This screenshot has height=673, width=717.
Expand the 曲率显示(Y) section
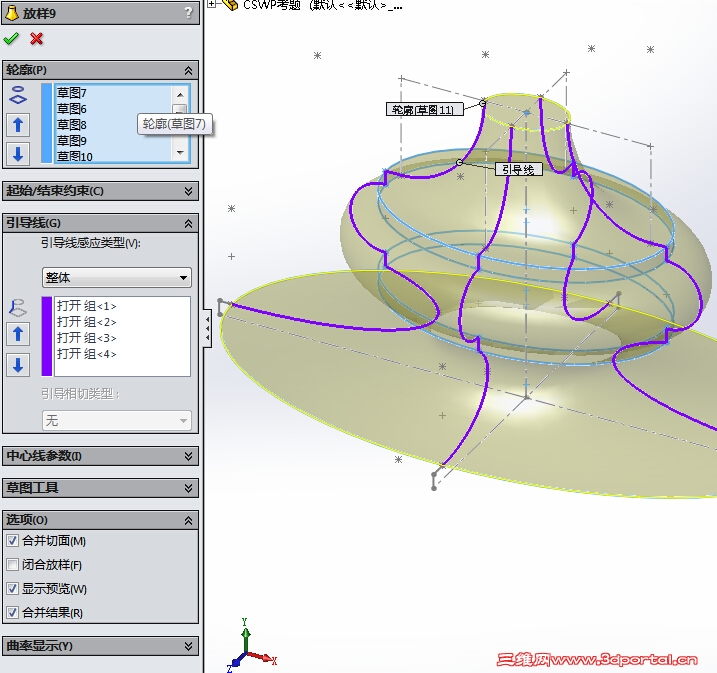pyautogui.click(x=188, y=646)
